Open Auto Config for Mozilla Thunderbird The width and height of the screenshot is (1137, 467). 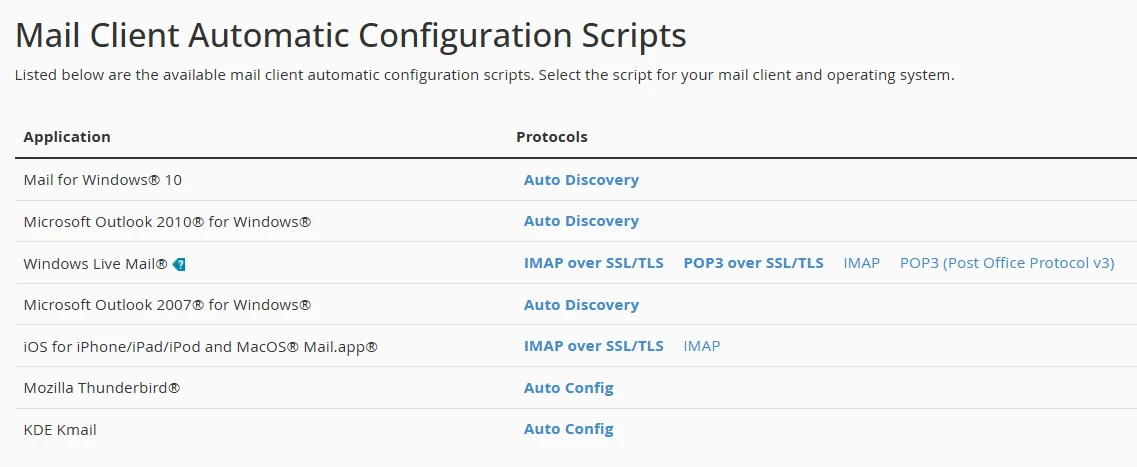(568, 389)
